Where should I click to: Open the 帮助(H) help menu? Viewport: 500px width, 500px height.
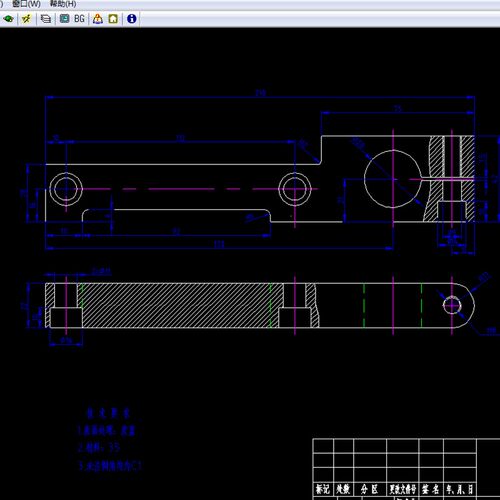pyautogui.click(x=63, y=4)
